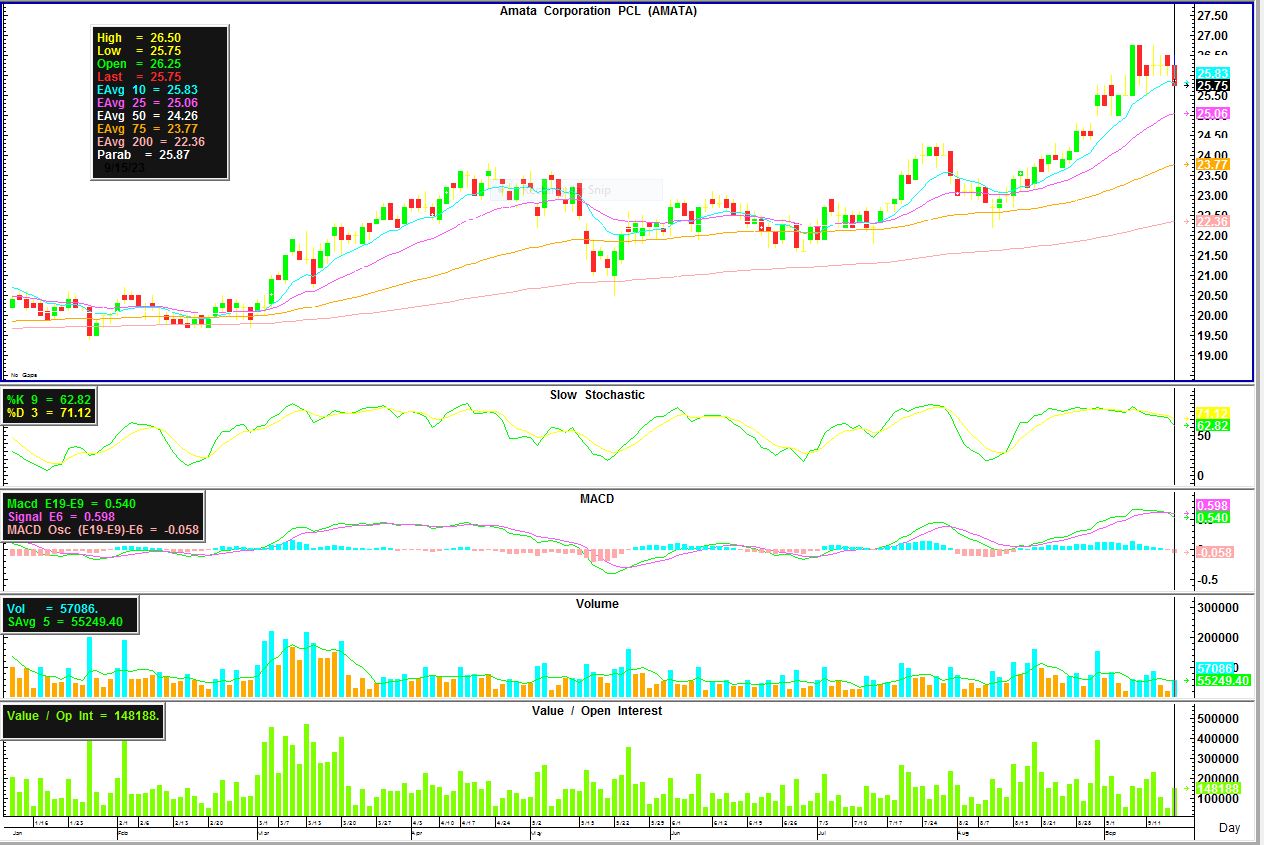Click the 23.00 price axis label
The height and width of the screenshot is (845, 1264).
(x=1212, y=196)
